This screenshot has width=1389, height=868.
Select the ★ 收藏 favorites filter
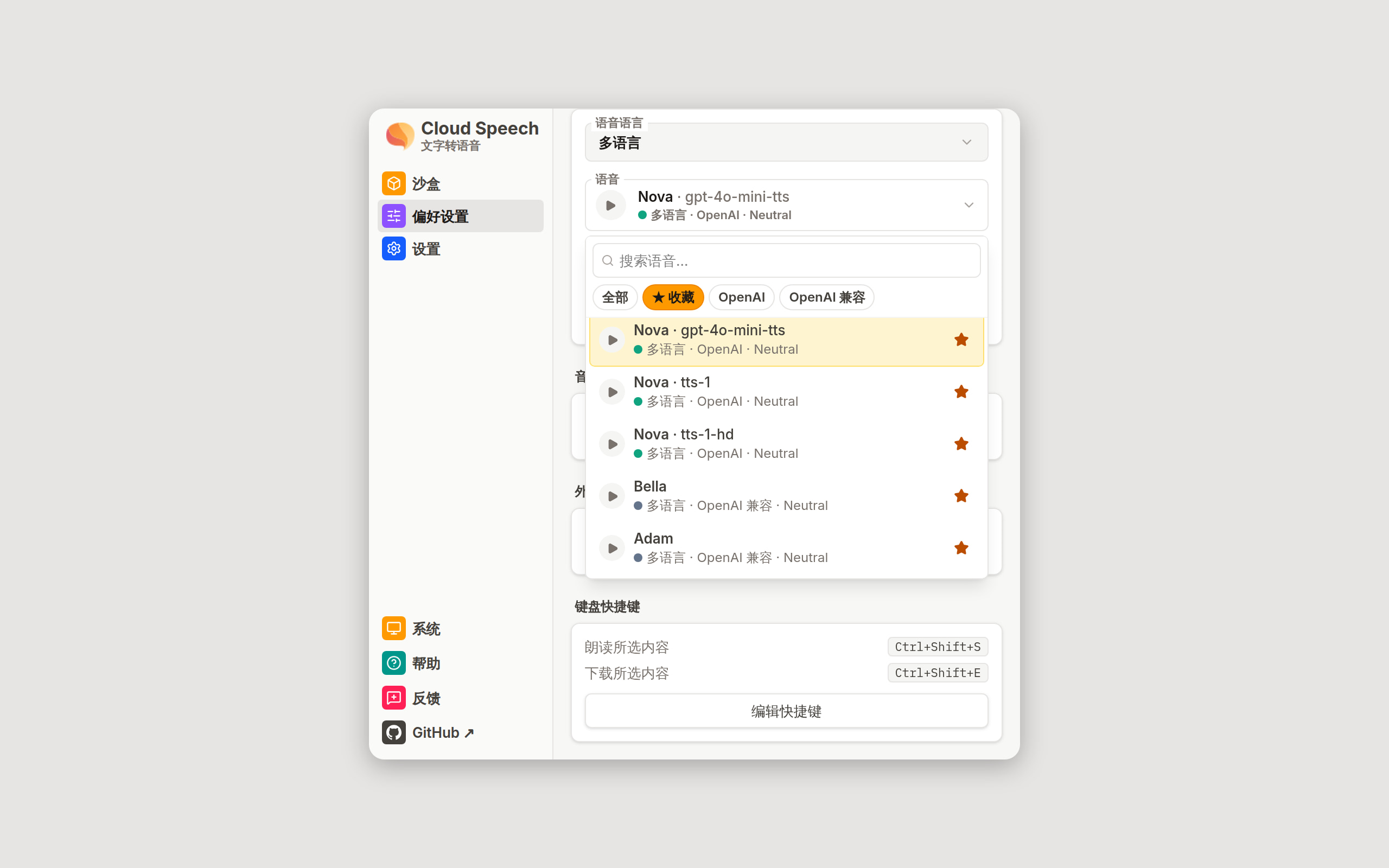click(673, 297)
